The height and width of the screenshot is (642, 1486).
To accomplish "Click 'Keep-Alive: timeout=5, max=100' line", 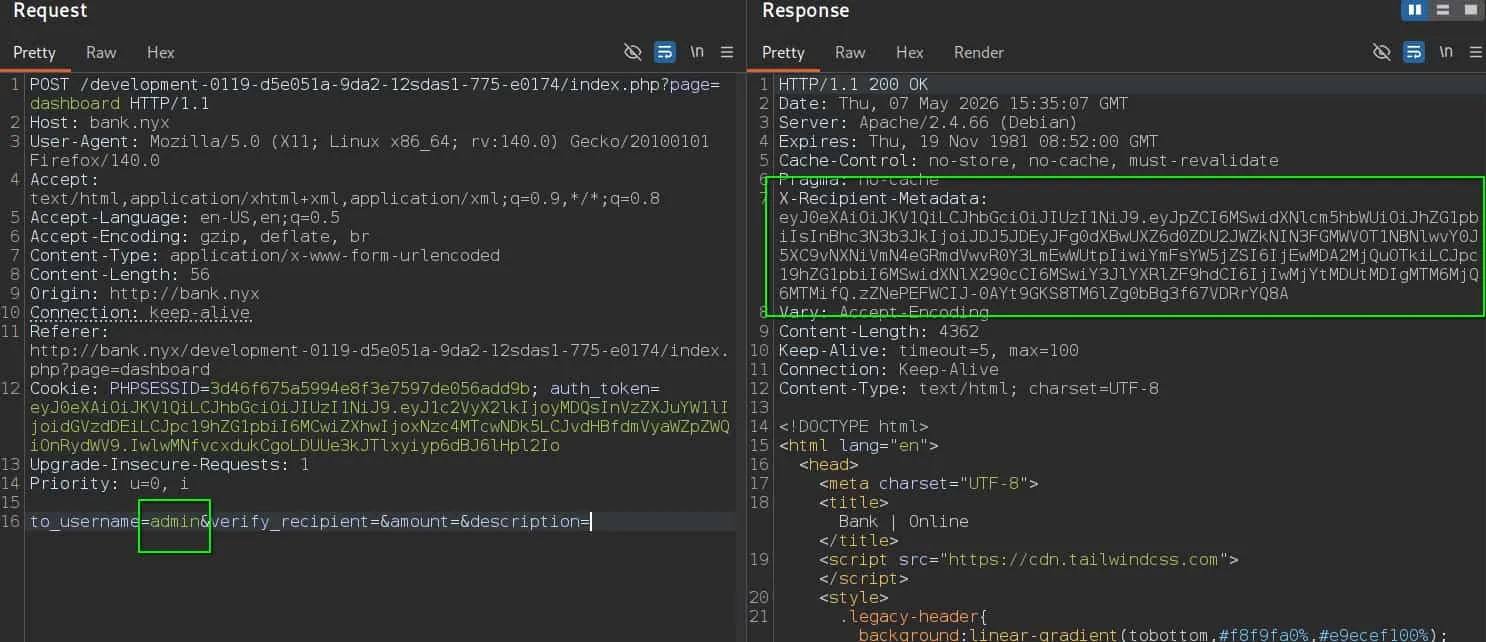I will click(x=929, y=351).
